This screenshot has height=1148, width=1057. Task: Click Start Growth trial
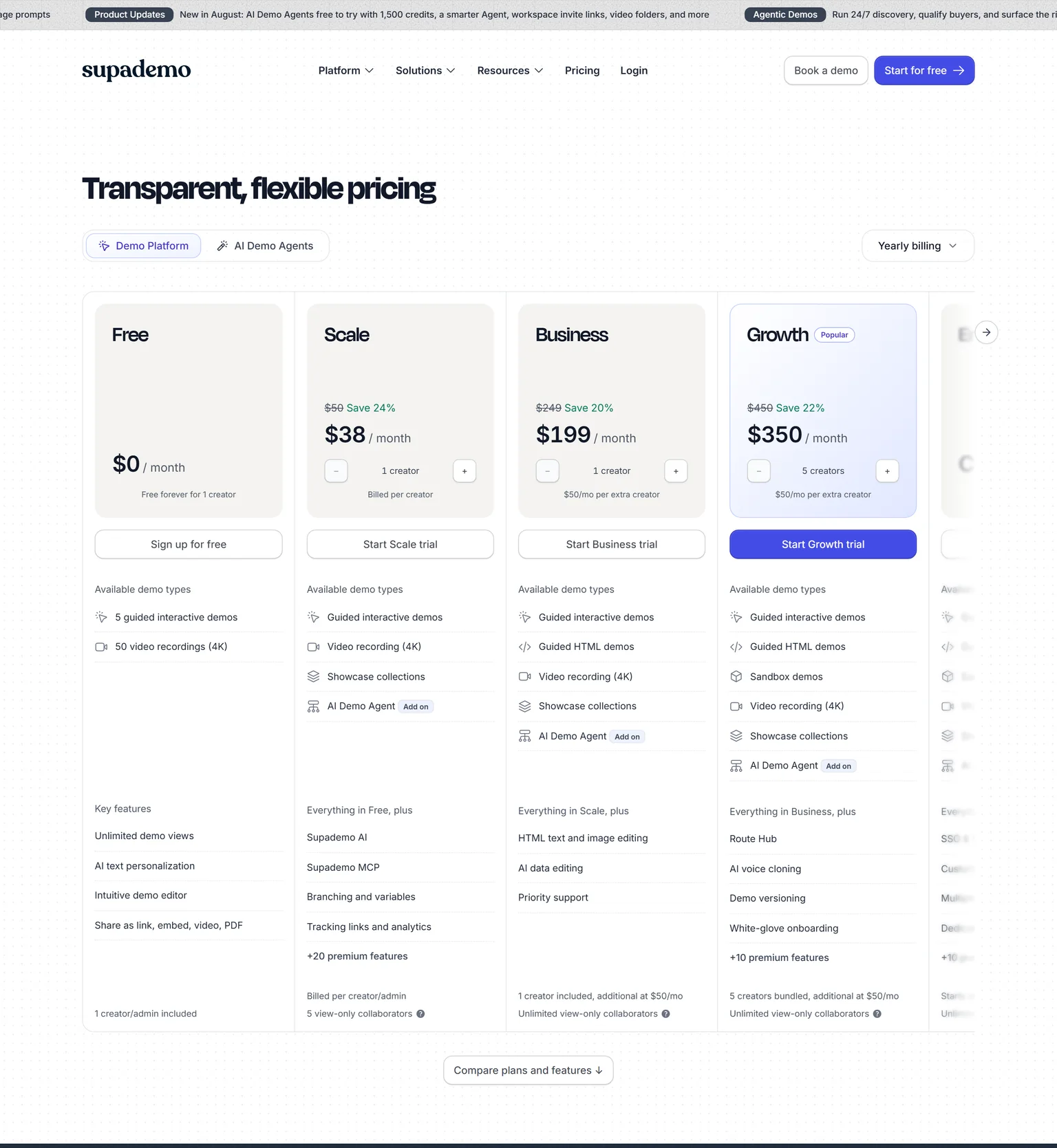[823, 544]
